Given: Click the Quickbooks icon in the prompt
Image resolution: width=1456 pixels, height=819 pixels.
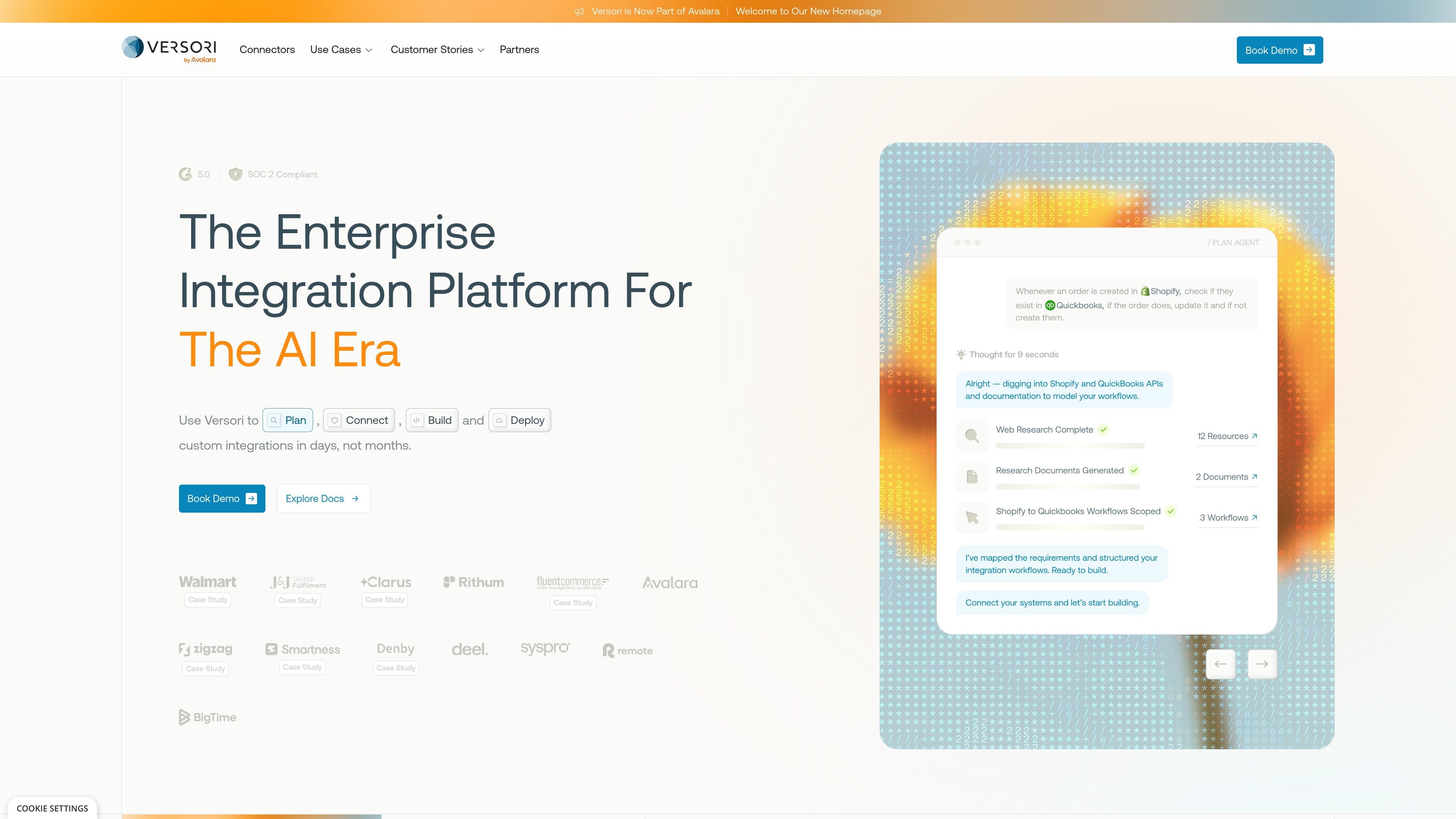Looking at the screenshot, I should [1050, 305].
